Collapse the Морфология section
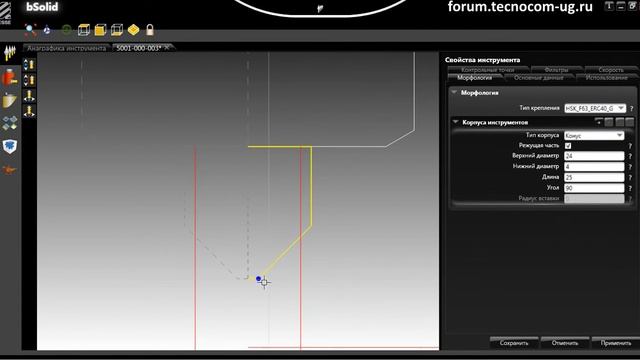Screen dimensions: 640x360 (x=454, y=93)
